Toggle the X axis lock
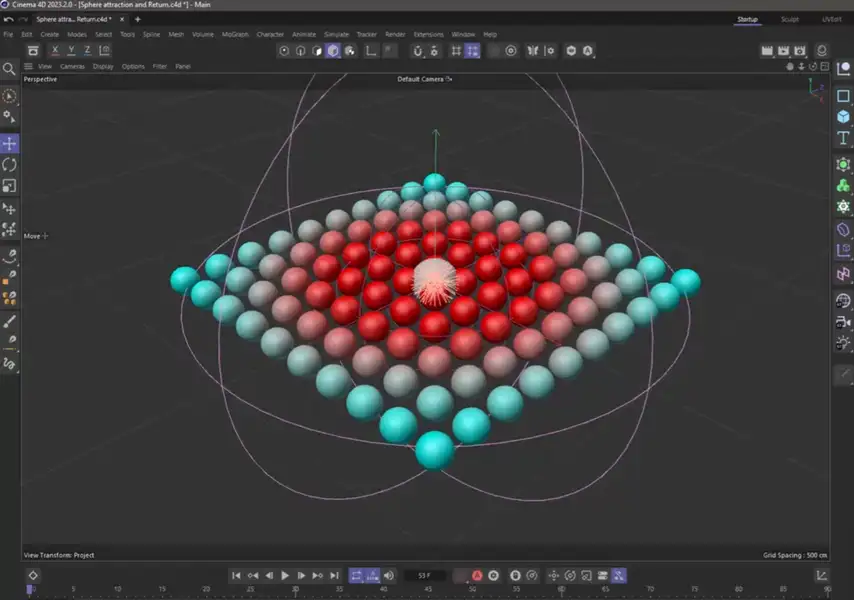This screenshot has height=600, width=854. point(55,50)
